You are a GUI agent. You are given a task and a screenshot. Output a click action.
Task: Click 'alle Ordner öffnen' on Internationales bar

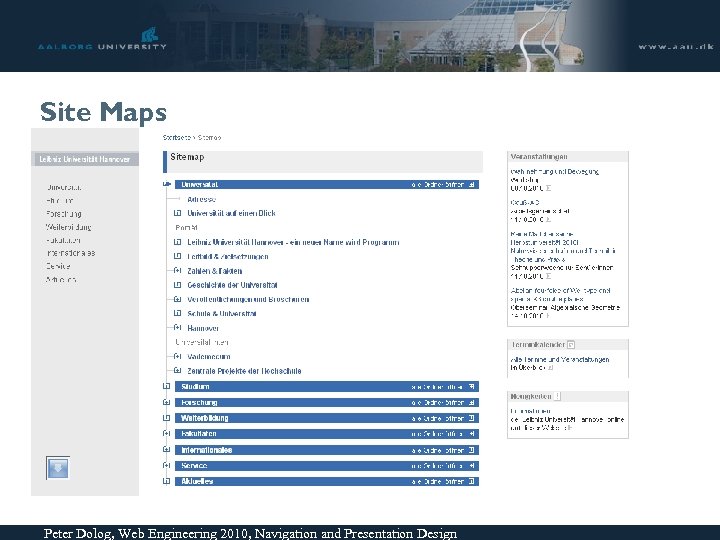click(x=443, y=450)
